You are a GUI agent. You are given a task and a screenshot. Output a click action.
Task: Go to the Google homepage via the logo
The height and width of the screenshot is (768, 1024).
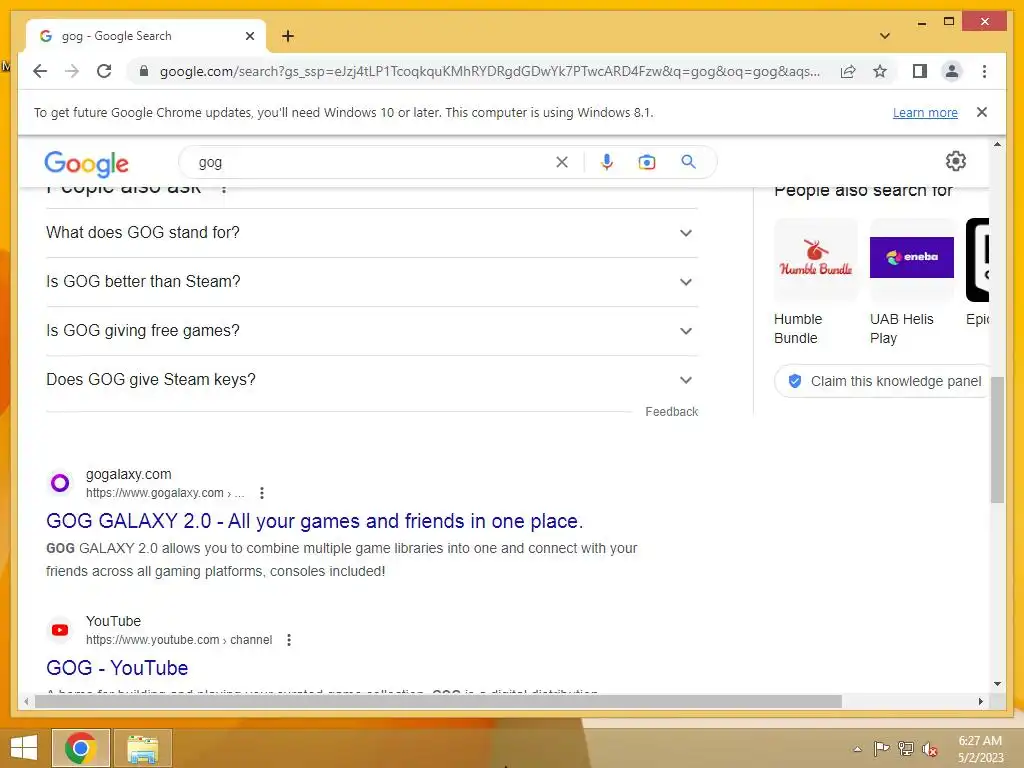coord(86,163)
